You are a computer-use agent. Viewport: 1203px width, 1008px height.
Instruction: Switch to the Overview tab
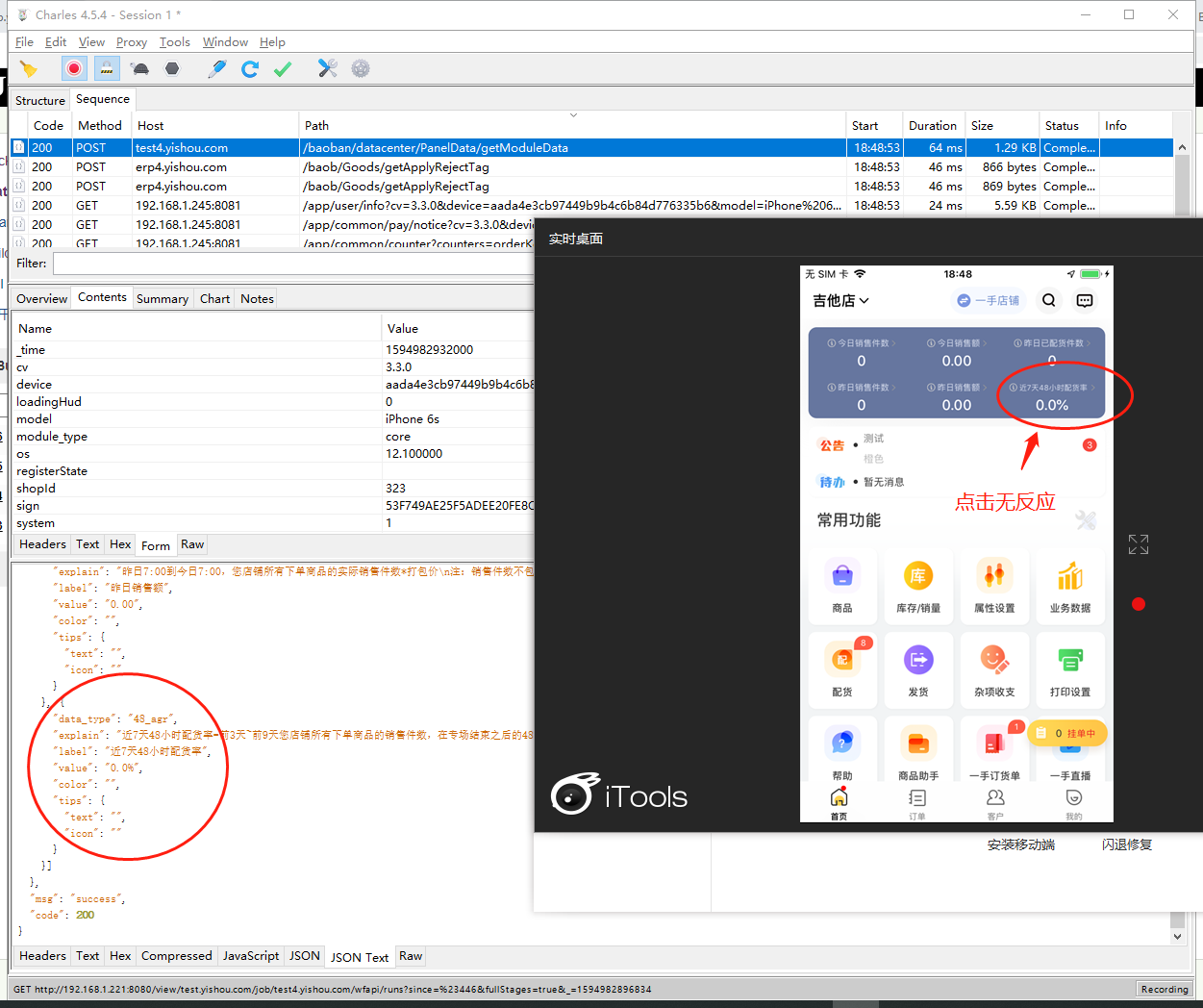tap(42, 298)
